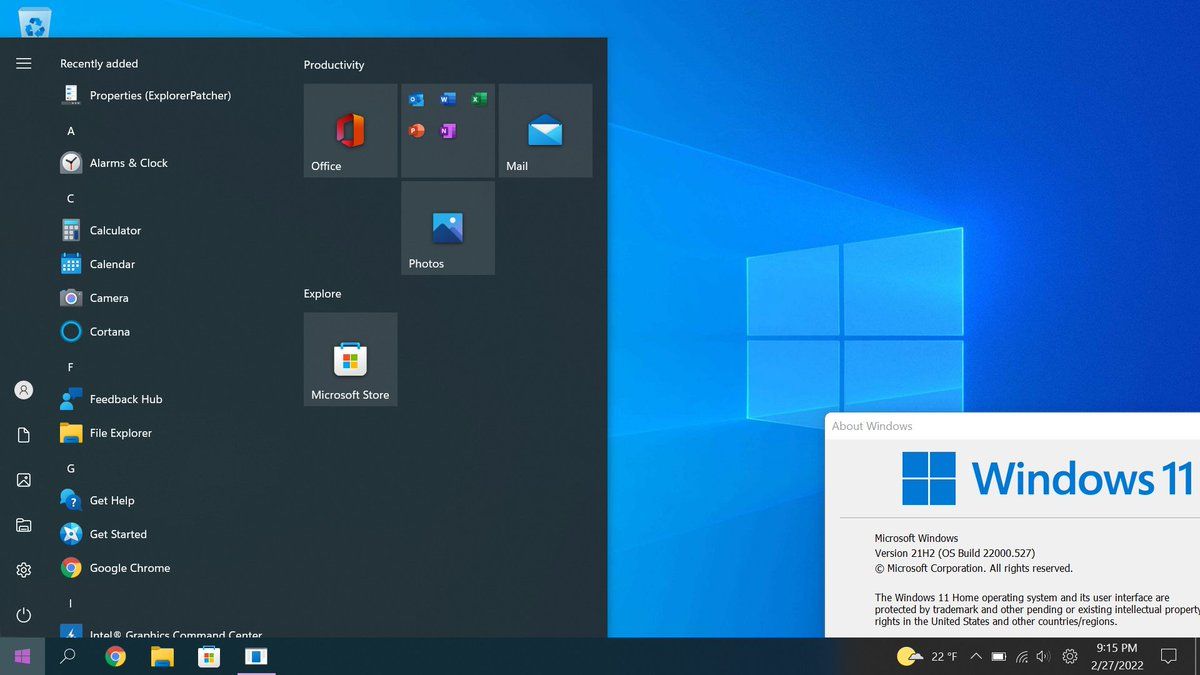Open the volume control in tray
The height and width of the screenshot is (675, 1200).
click(1043, 657)
